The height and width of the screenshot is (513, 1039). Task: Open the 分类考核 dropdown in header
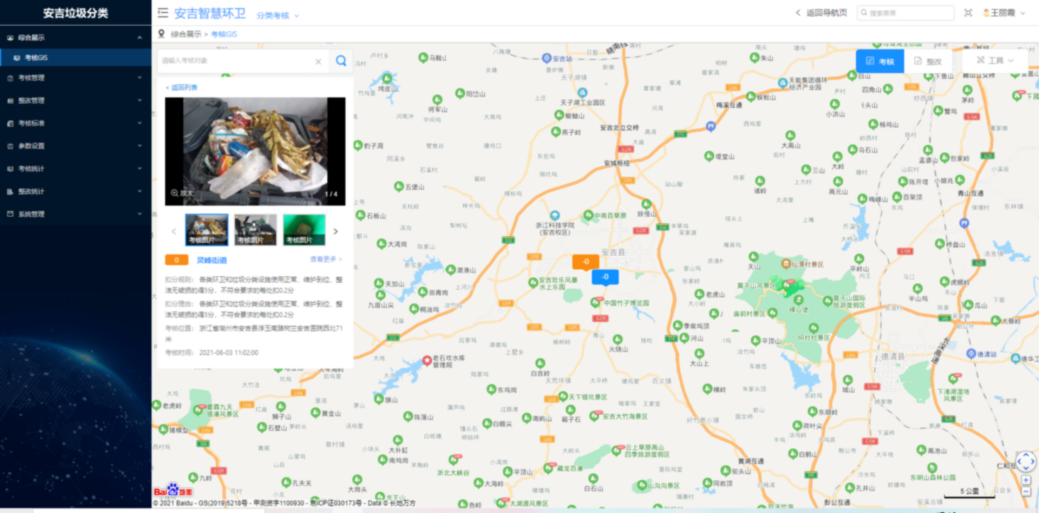[x=277, y=16]
